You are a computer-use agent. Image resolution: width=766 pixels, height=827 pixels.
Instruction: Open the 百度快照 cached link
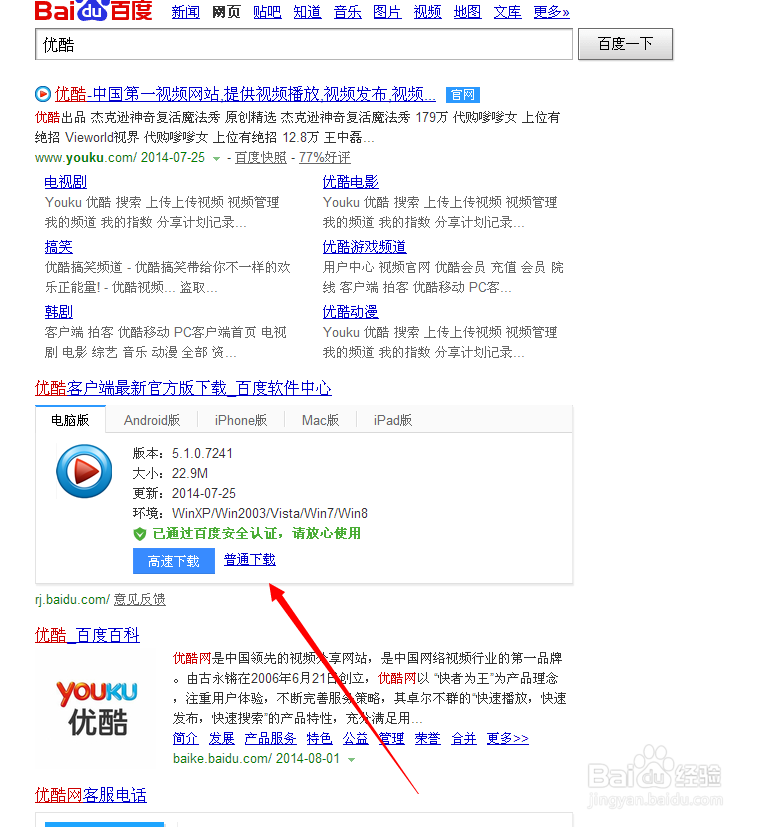pos(261,158)
